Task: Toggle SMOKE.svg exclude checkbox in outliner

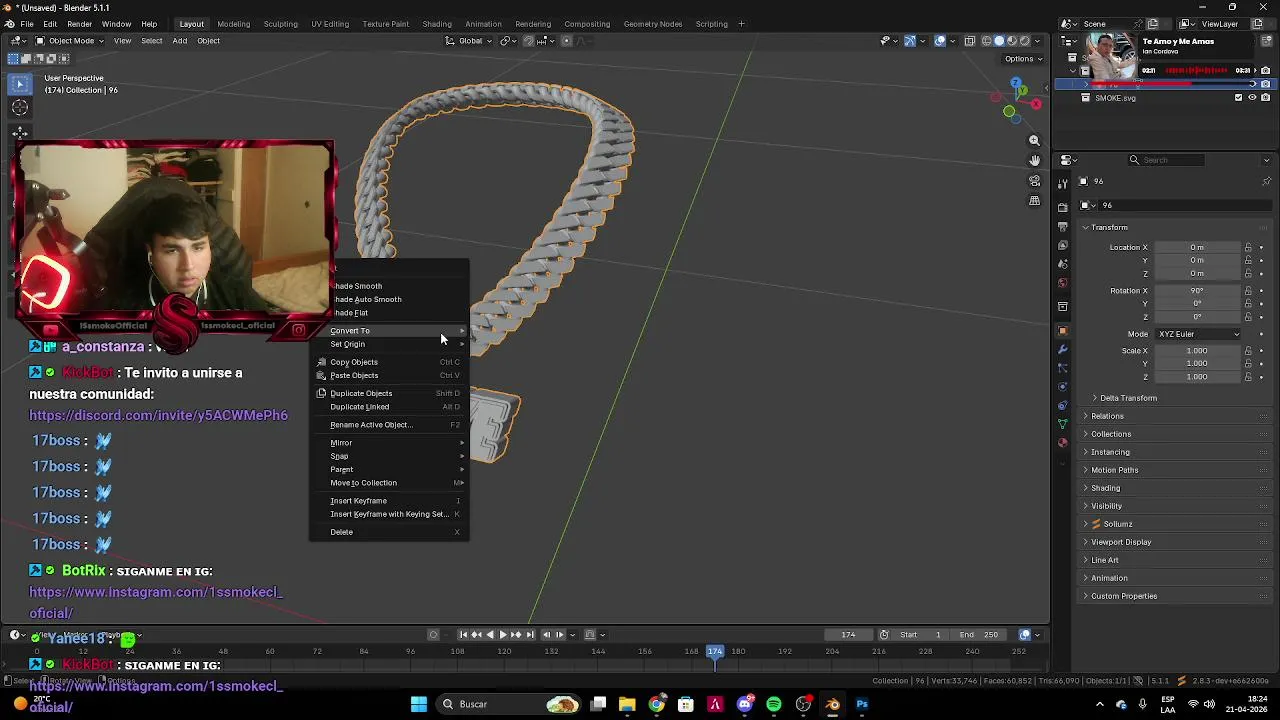Action: click(x=1238, y=98)
